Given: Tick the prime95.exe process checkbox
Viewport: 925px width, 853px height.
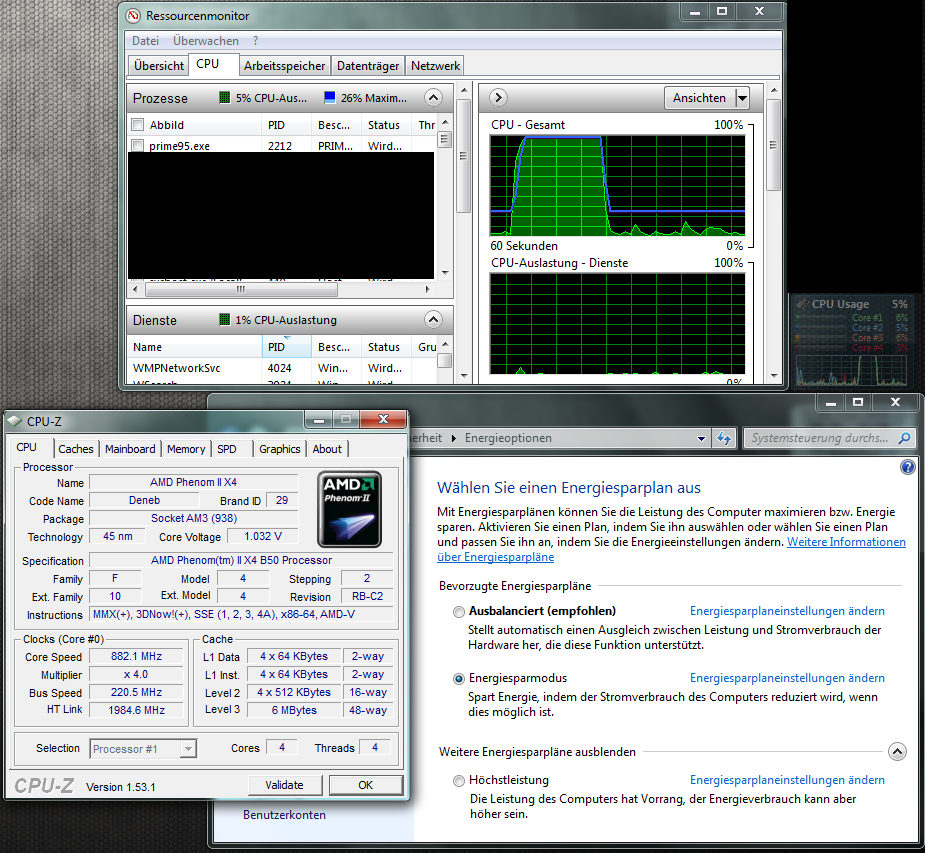Looking at the screenshot, I should pyautogui.click(x=137, y=145).
